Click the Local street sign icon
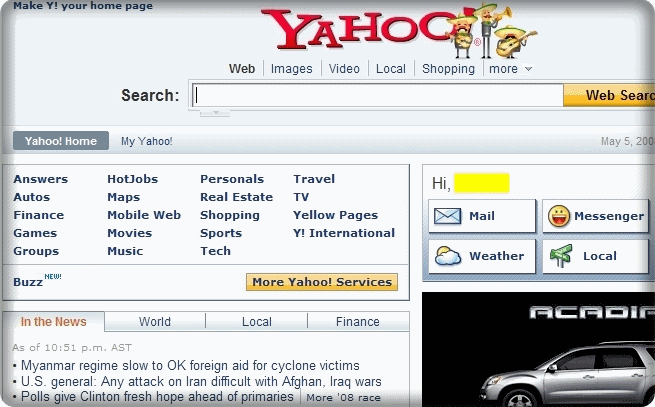 click(561, 256)
